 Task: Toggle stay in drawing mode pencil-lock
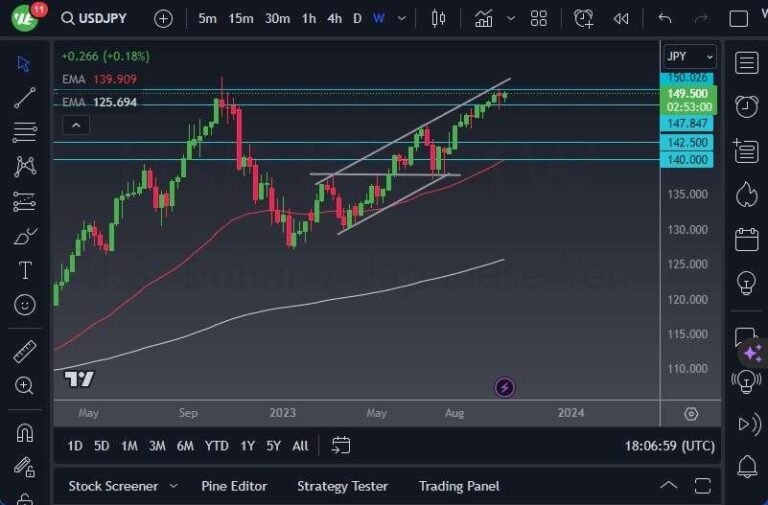pyautogui.click(x=24, y=467)
